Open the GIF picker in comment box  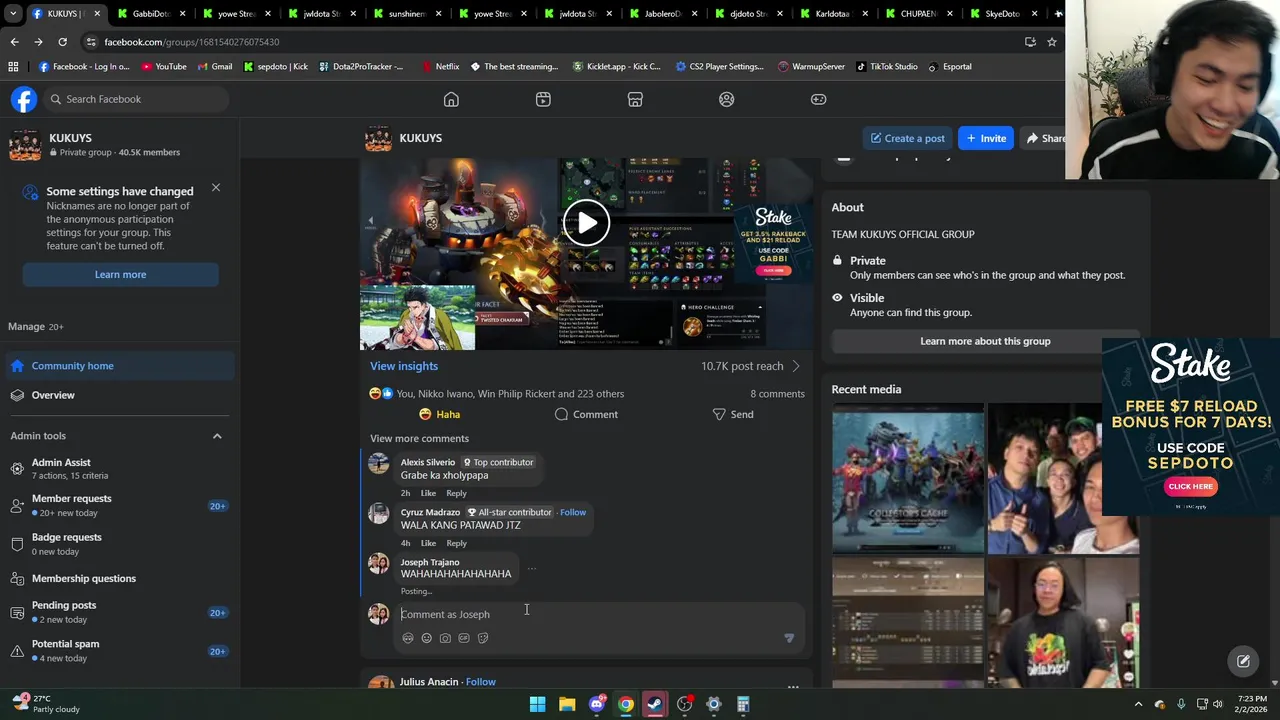[x=464, y=638]
